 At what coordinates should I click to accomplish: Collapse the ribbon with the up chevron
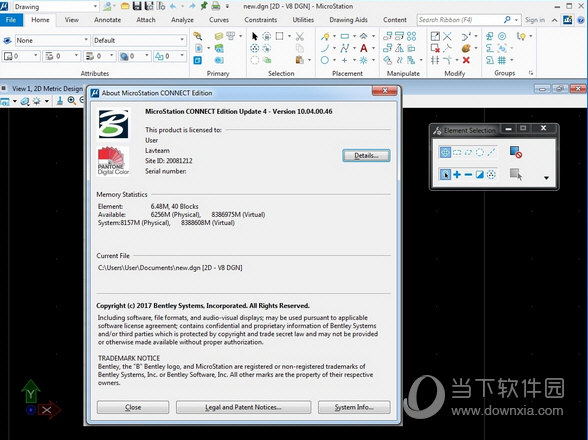point(555,20)
